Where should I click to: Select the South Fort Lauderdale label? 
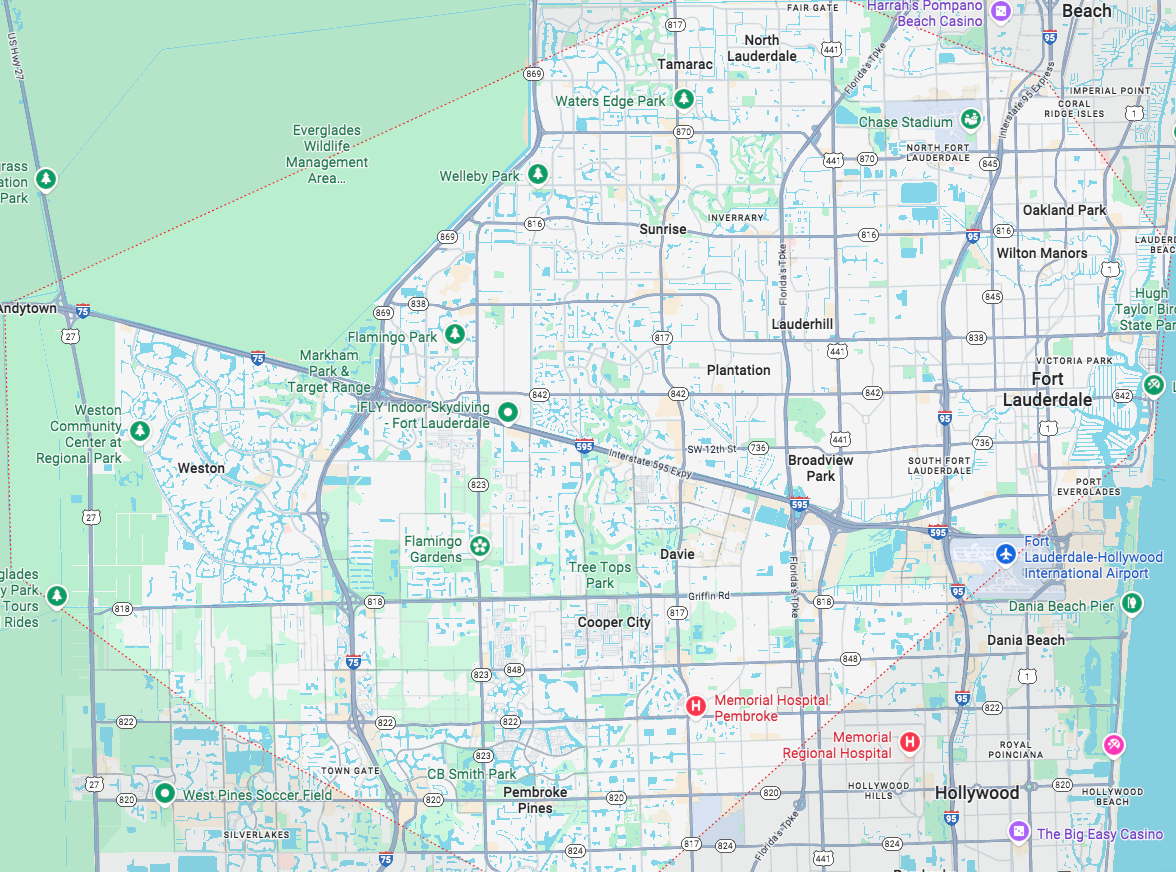point(940,466)
